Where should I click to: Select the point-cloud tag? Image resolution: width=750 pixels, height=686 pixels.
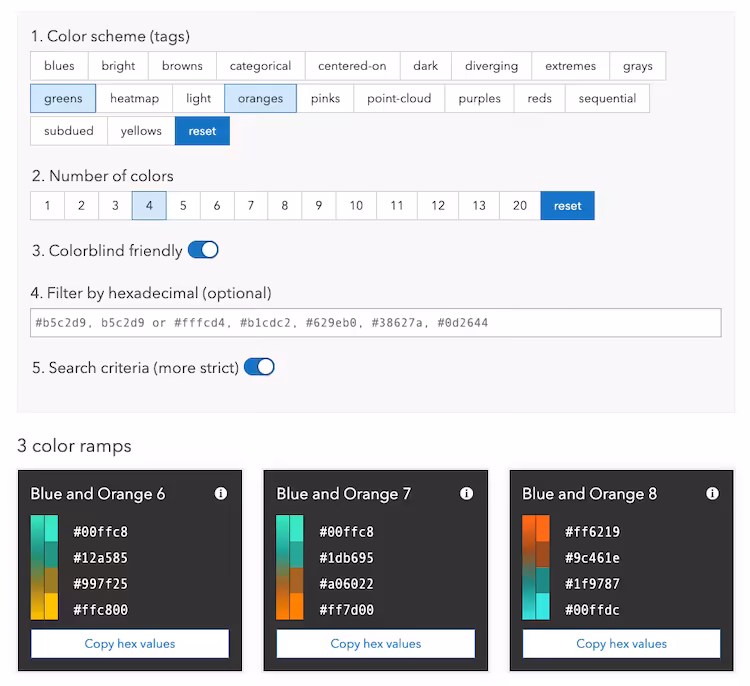(399, 99)
